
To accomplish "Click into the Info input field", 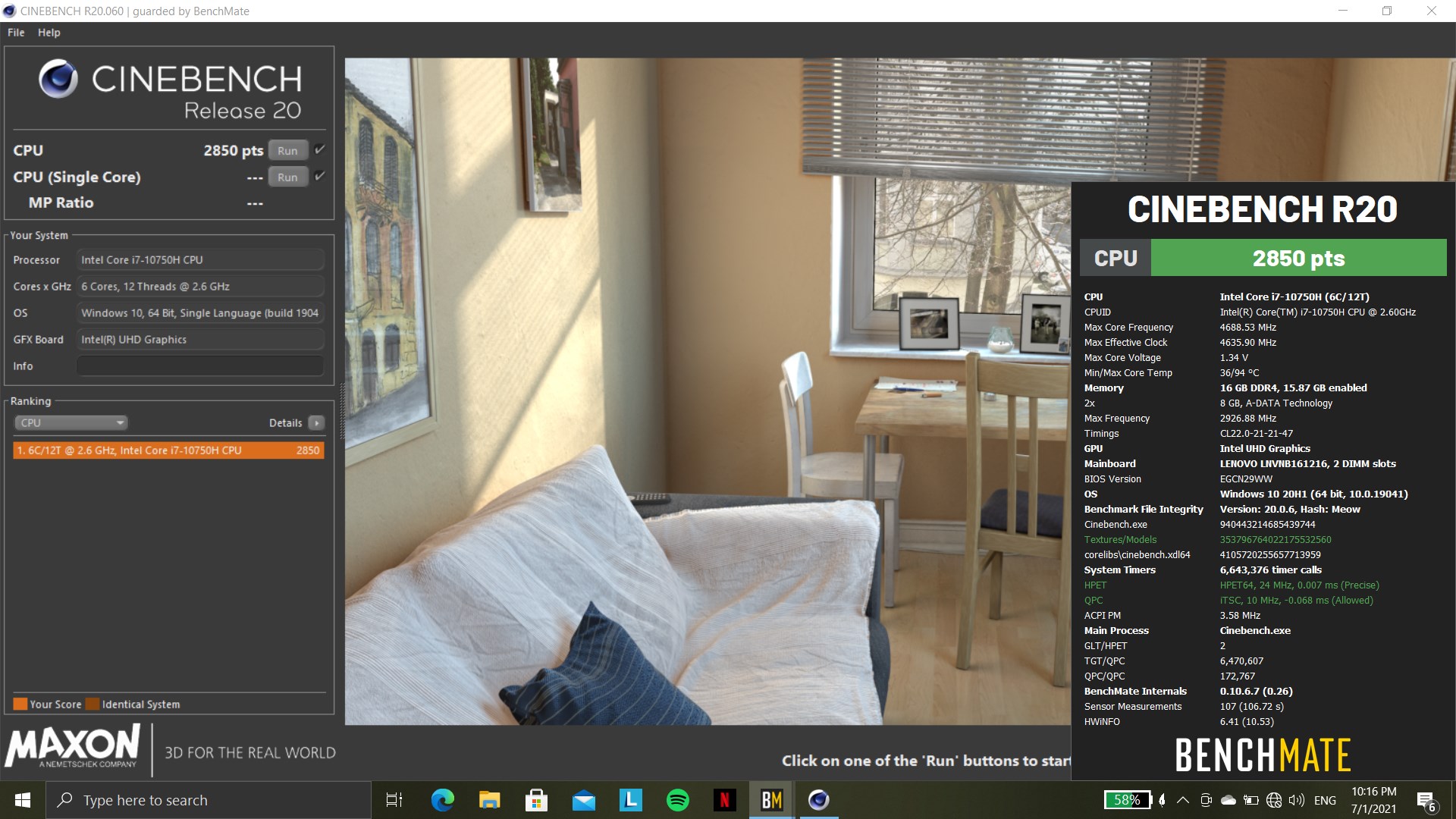I will 200,366.
